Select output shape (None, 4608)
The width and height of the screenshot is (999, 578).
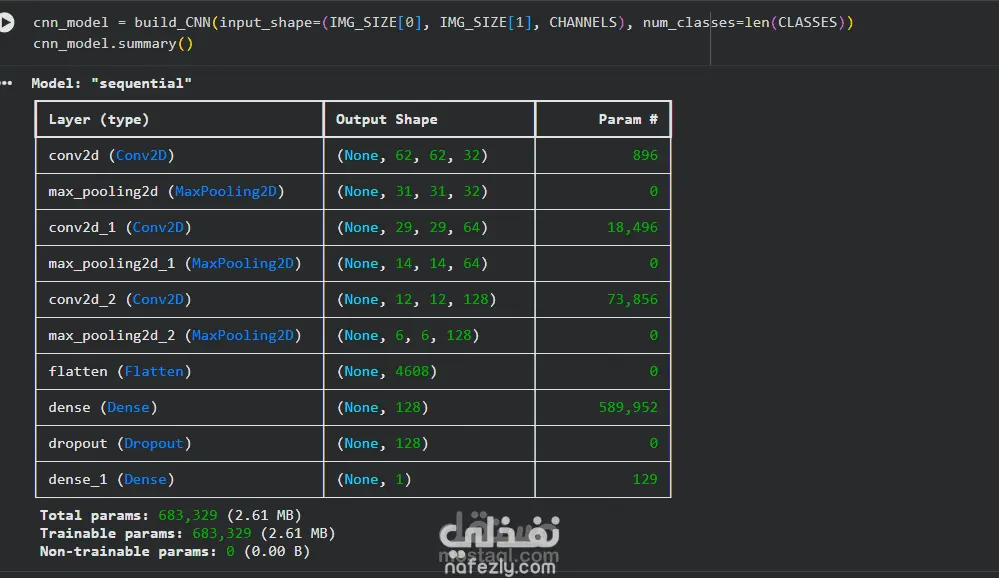(x=386, y=372)
